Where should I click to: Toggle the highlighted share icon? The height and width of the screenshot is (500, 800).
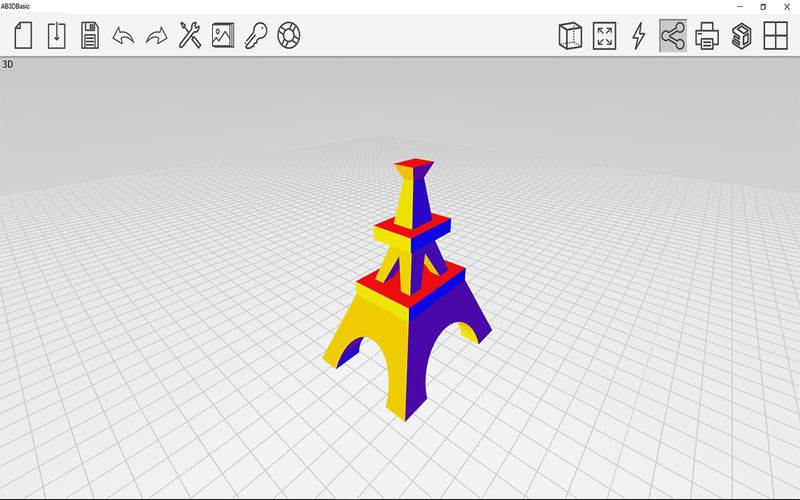click(x=673, y=36)
